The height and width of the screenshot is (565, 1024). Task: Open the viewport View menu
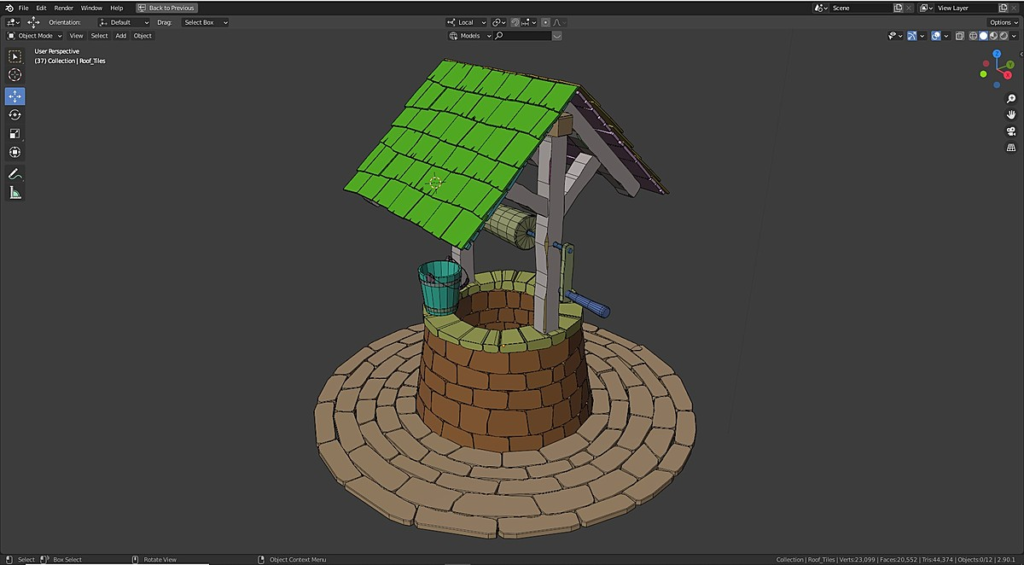pyautogui.click(x=76, y=36)
